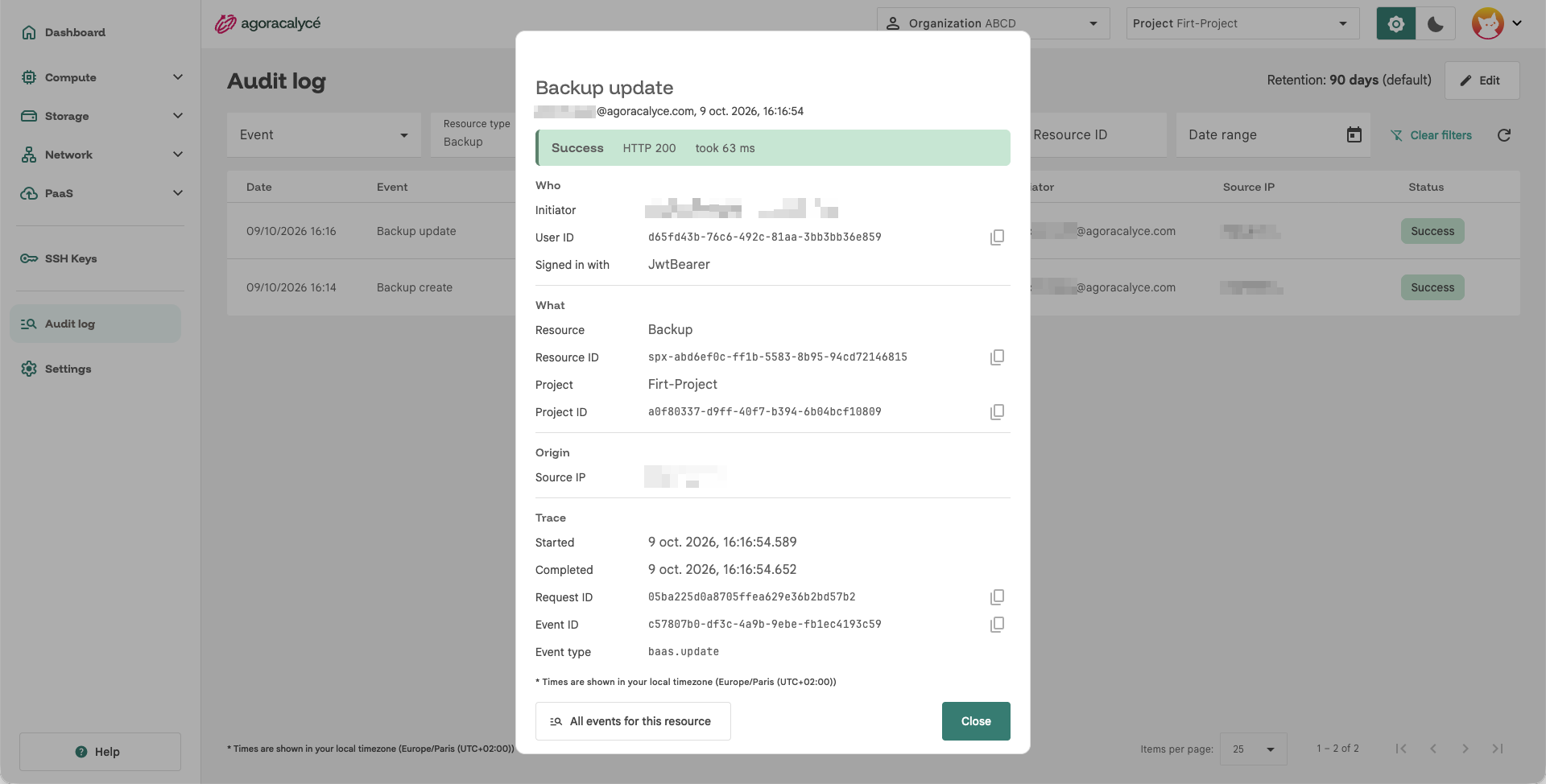Viewport: 1546px width, 784px height.
Task: View all events for this resource
Action: pyautogui.click(x=633, y=721)
